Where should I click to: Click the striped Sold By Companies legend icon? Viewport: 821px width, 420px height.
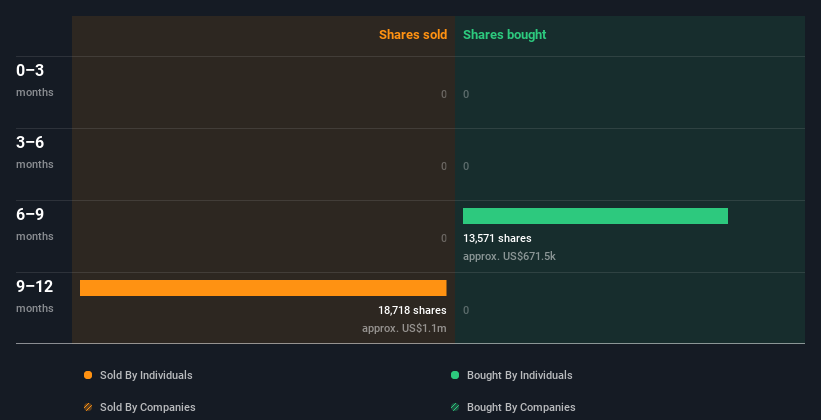coord(88,407)
